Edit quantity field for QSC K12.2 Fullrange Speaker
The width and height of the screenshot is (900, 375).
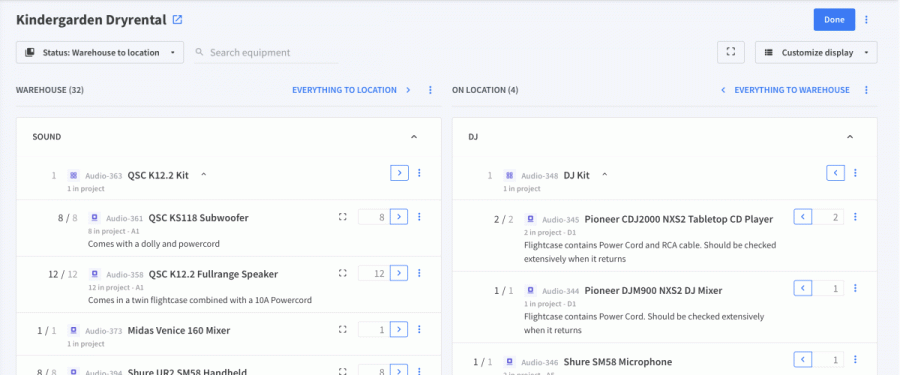click(x=374, y=273)
